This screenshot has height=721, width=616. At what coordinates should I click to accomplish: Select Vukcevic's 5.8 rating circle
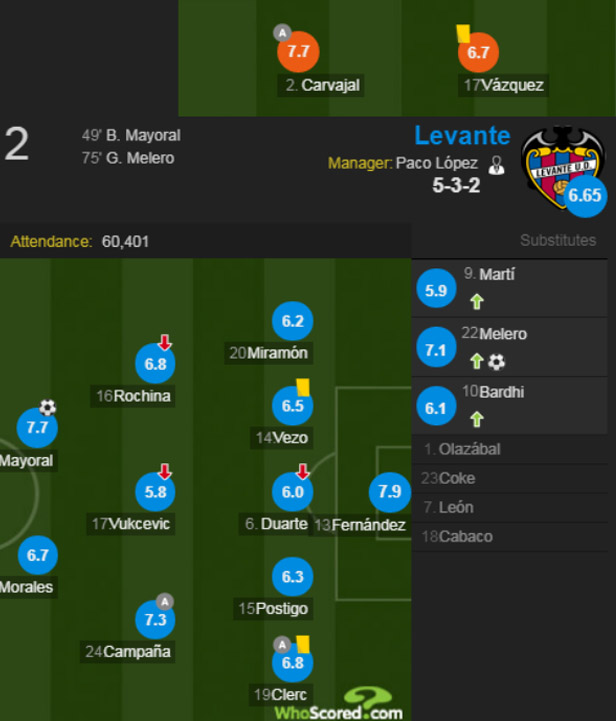(155, 492)
